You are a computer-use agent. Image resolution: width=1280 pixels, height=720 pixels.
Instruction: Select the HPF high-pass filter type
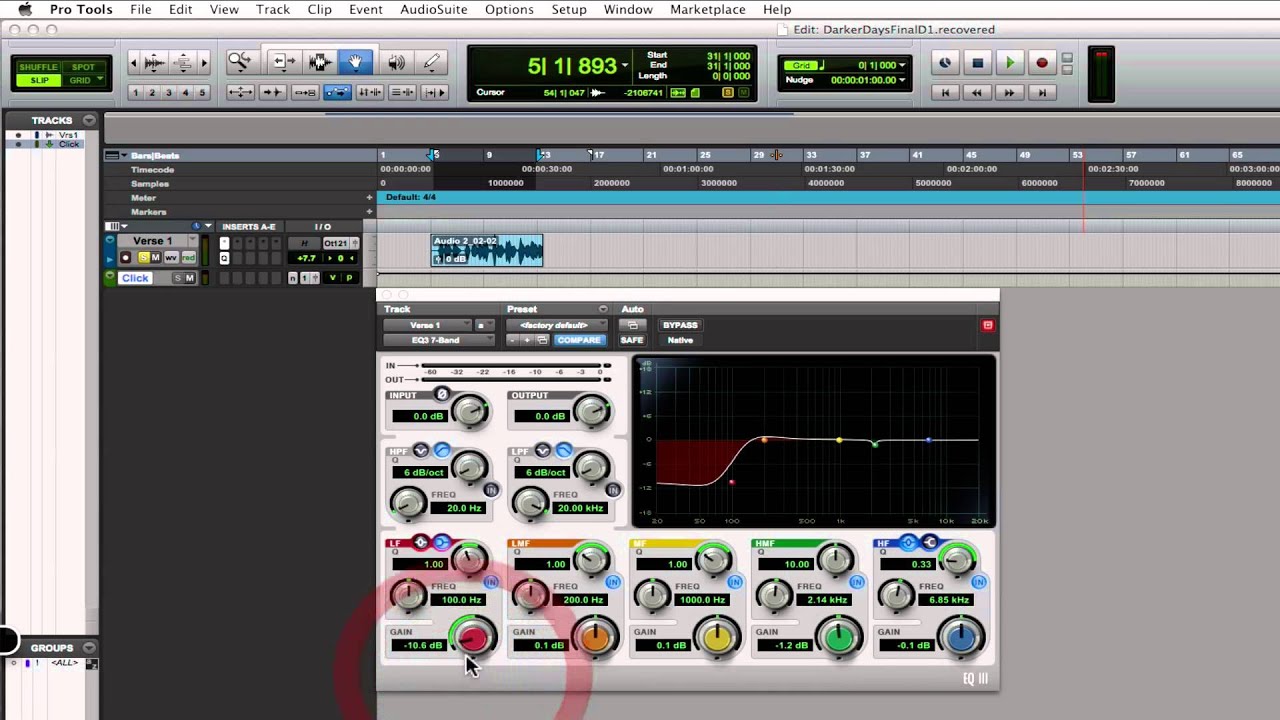[442, 451]
